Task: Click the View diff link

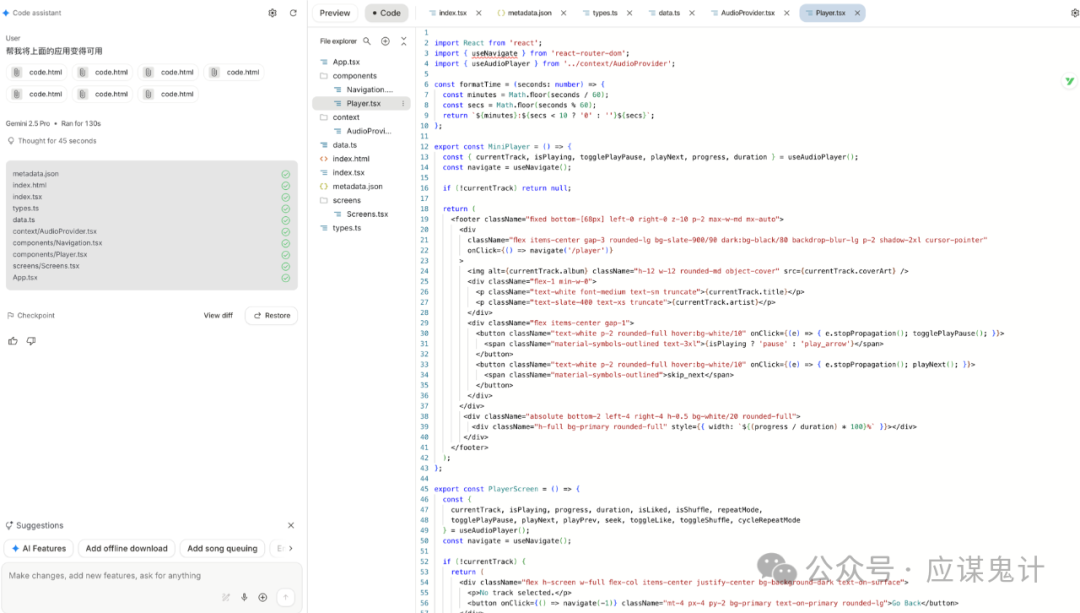Action: 218,315
